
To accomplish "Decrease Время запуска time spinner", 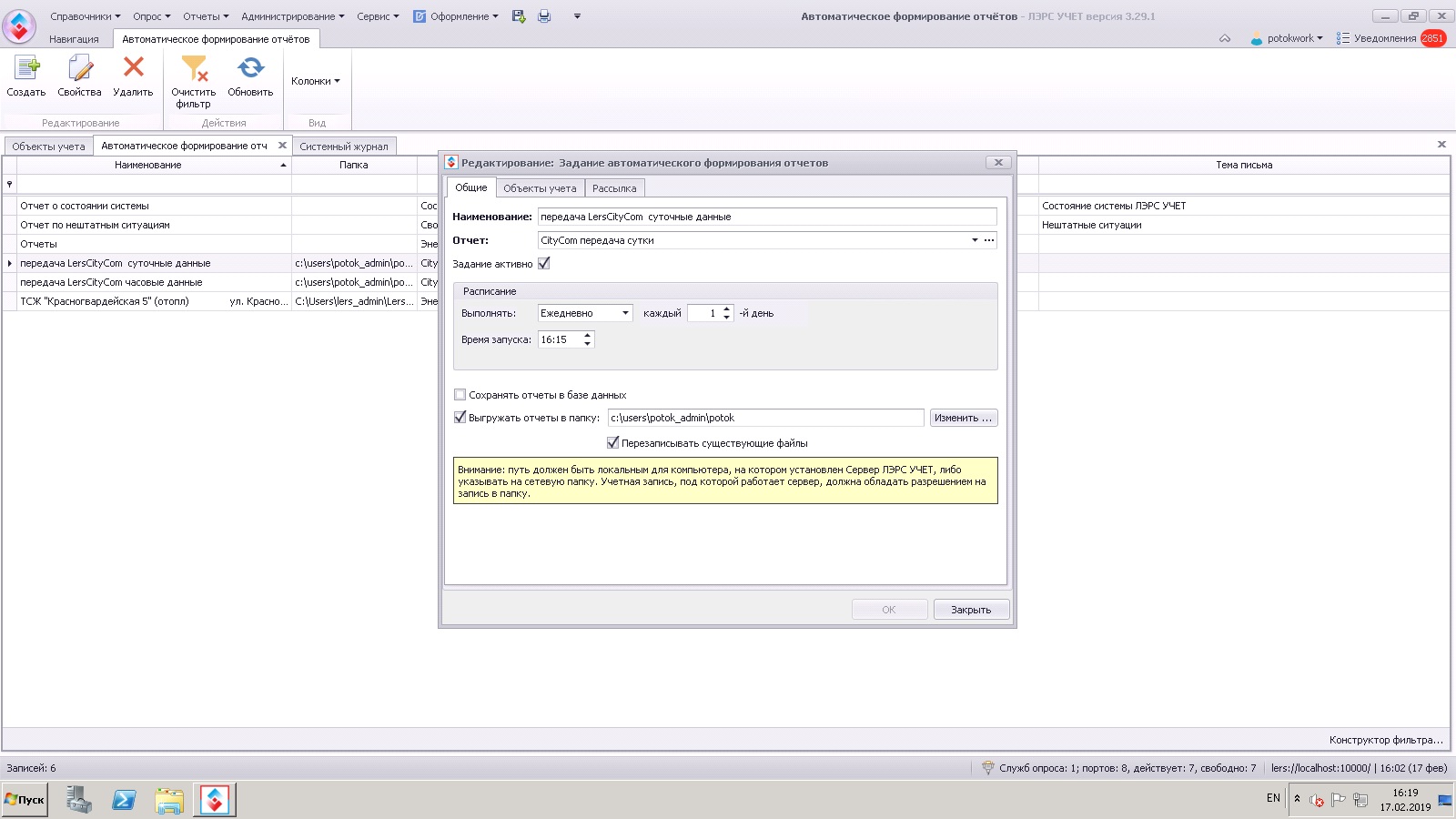I will click(x=587, y=344).
